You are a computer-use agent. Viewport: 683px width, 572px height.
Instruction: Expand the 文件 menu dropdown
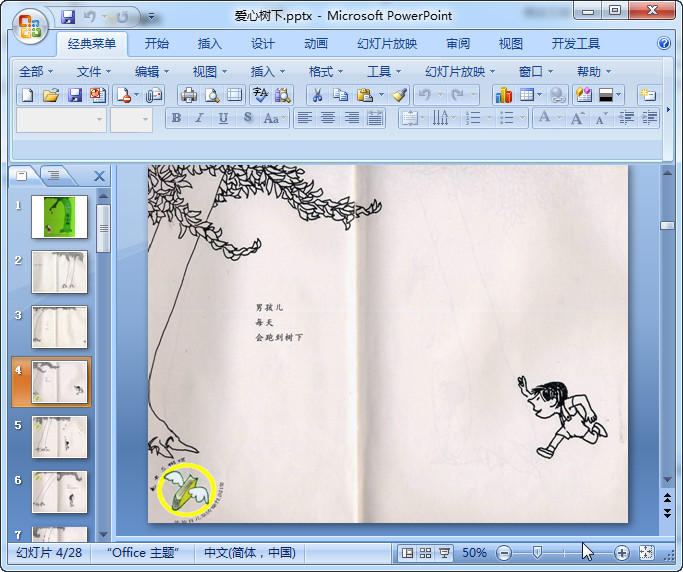[x=94, y=71]
